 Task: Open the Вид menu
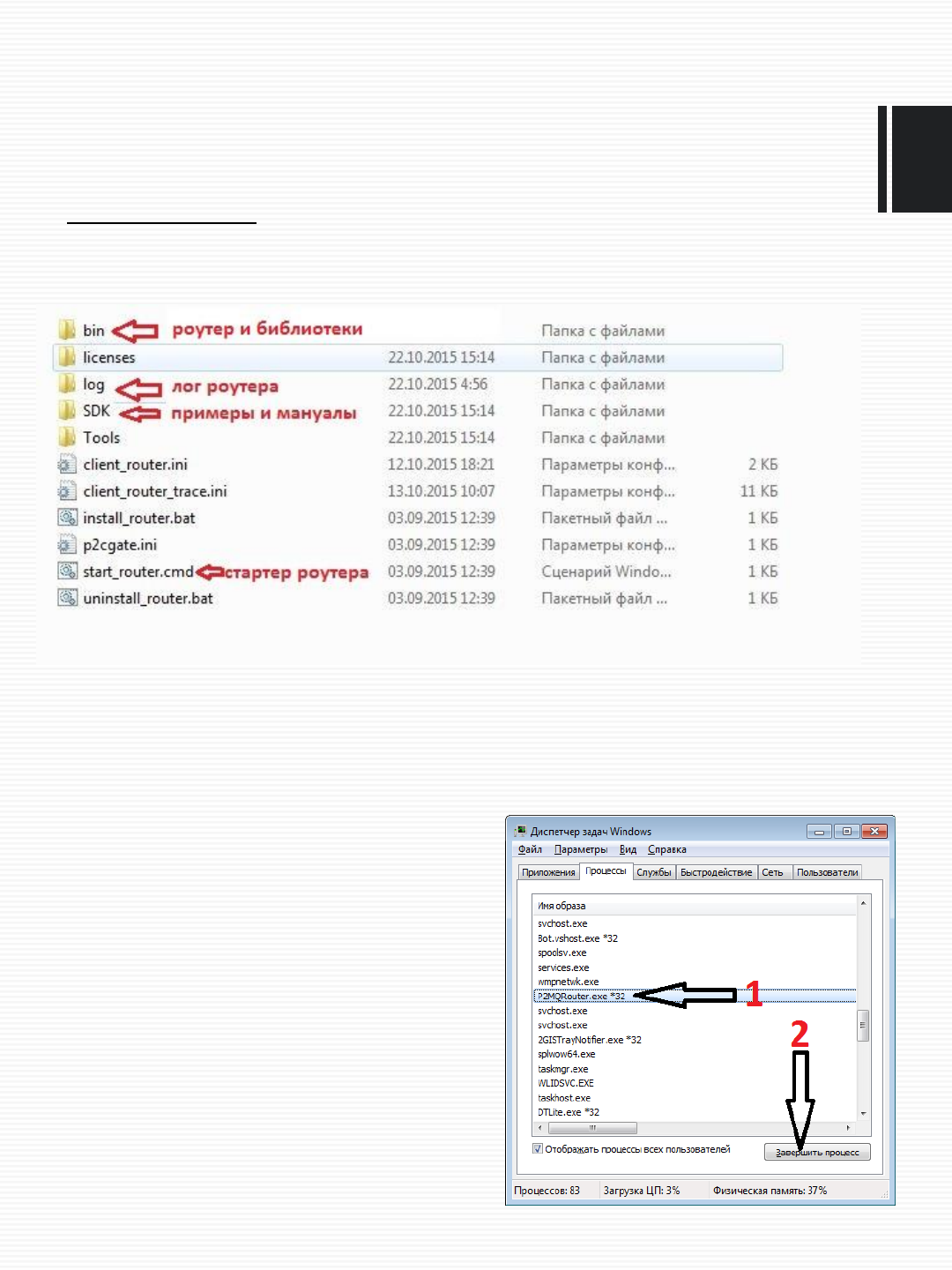pyautogui.click(x=628, y=849)
